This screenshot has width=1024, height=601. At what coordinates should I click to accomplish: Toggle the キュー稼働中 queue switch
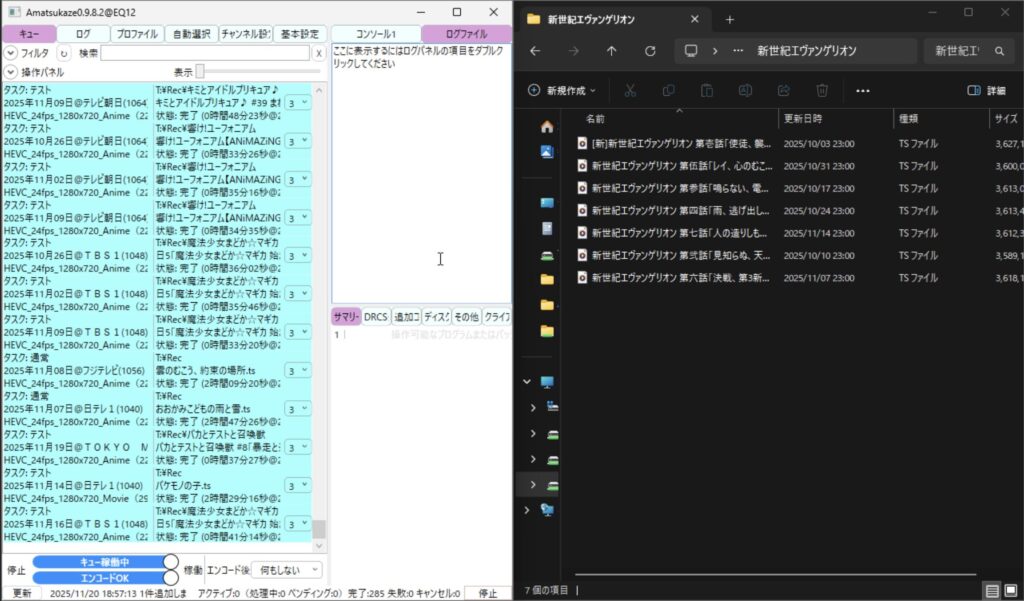[x=105, y=562]
